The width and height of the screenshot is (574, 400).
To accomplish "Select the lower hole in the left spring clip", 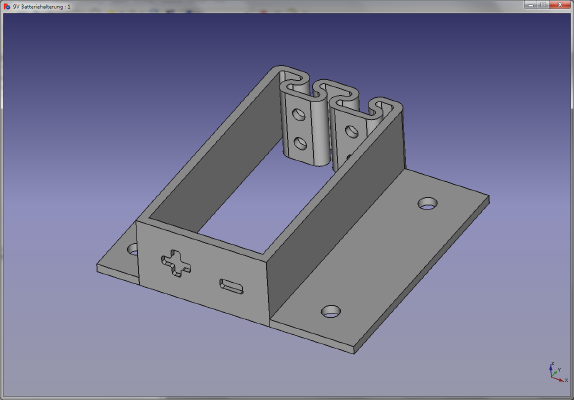I will click(300, 143).
